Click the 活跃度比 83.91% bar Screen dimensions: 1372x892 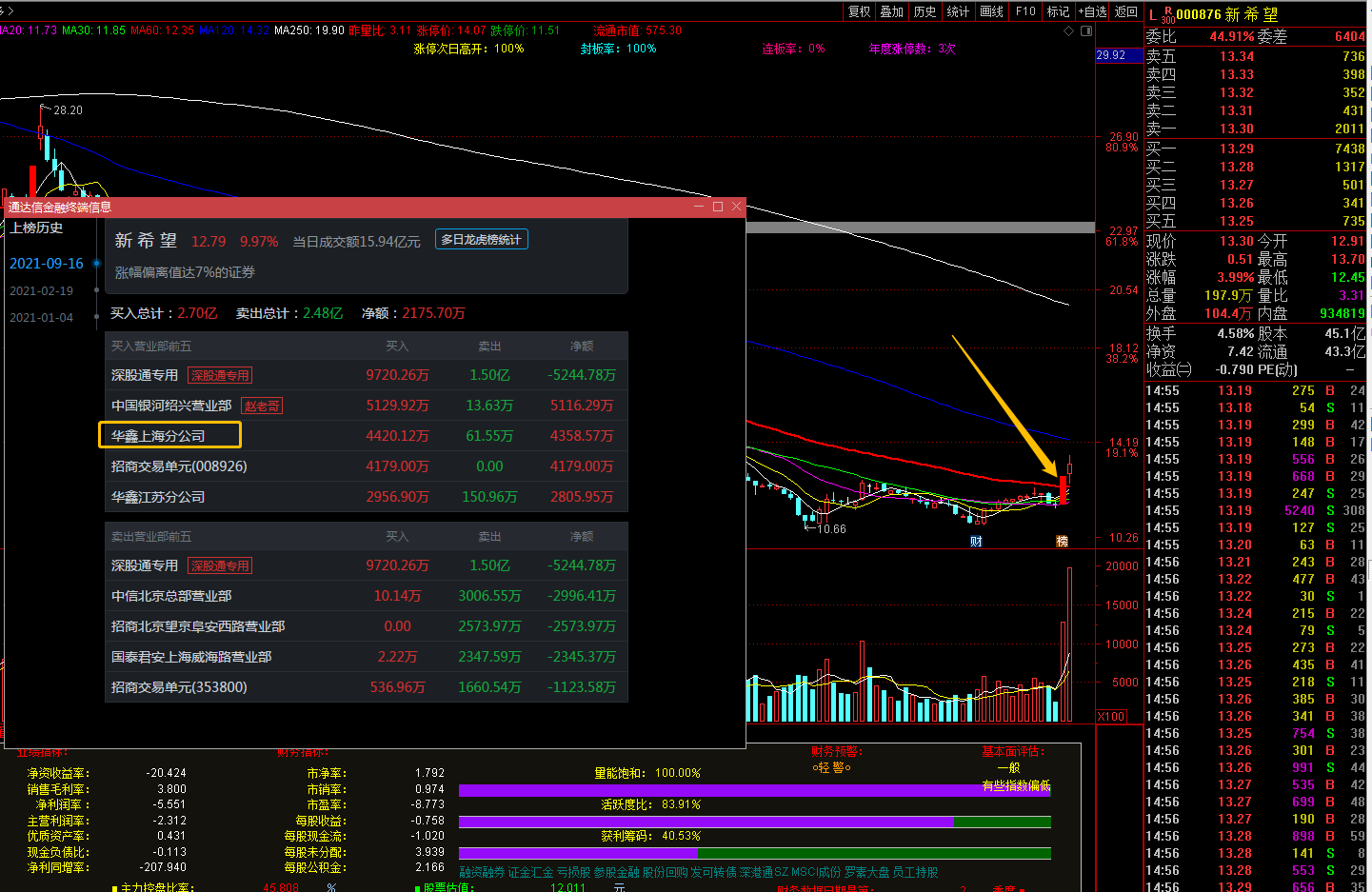point(754,822)
